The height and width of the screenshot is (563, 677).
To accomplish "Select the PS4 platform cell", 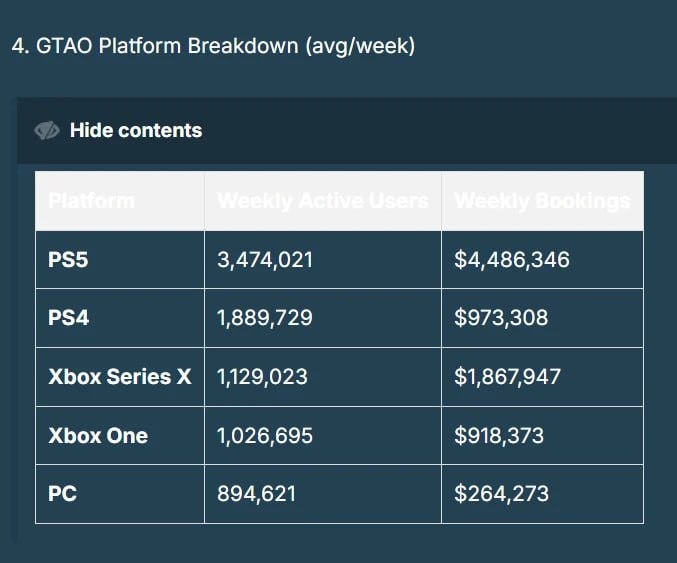I will coord(68,318).
